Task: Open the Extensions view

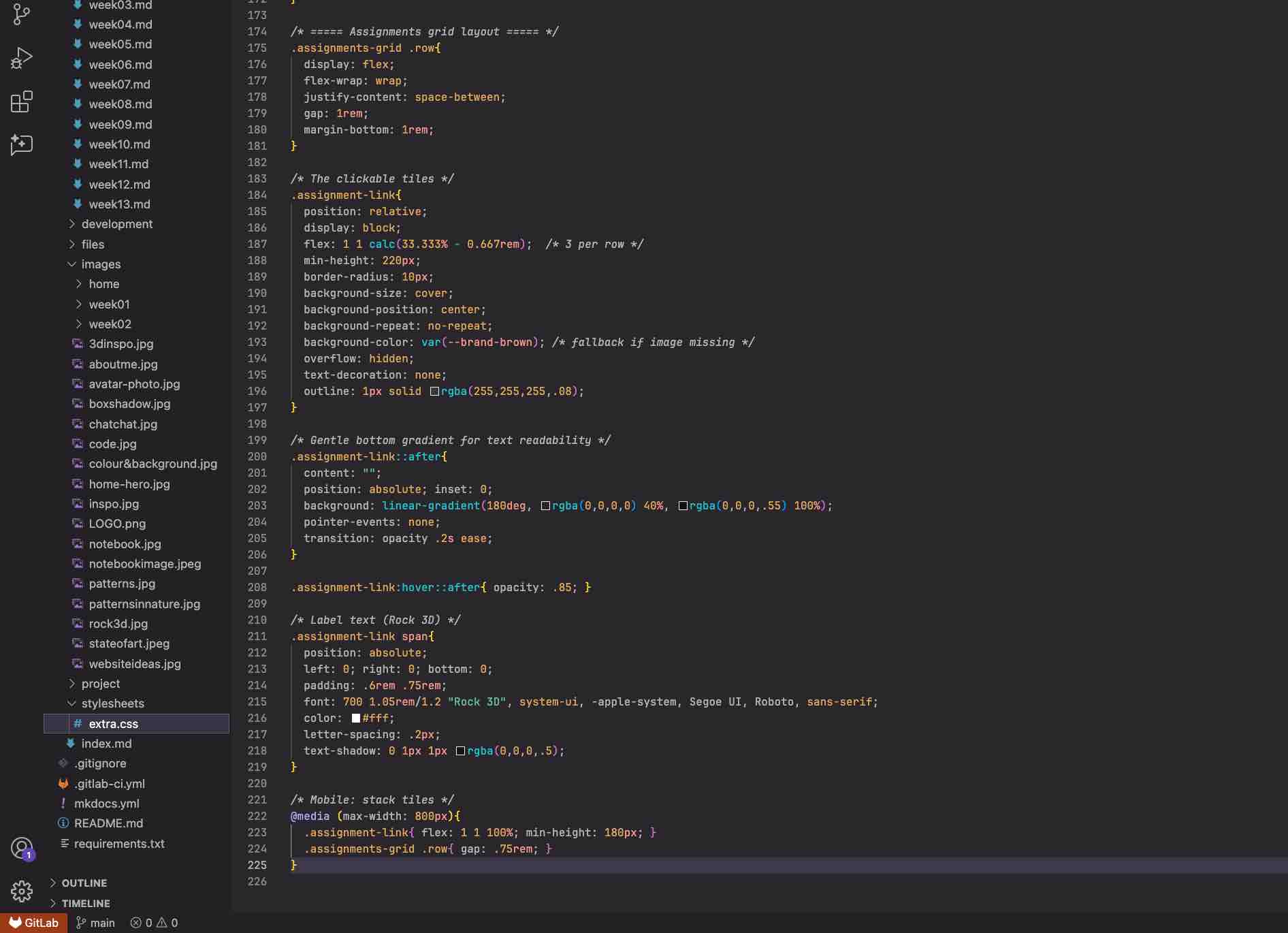Action: tap(22, 101)
